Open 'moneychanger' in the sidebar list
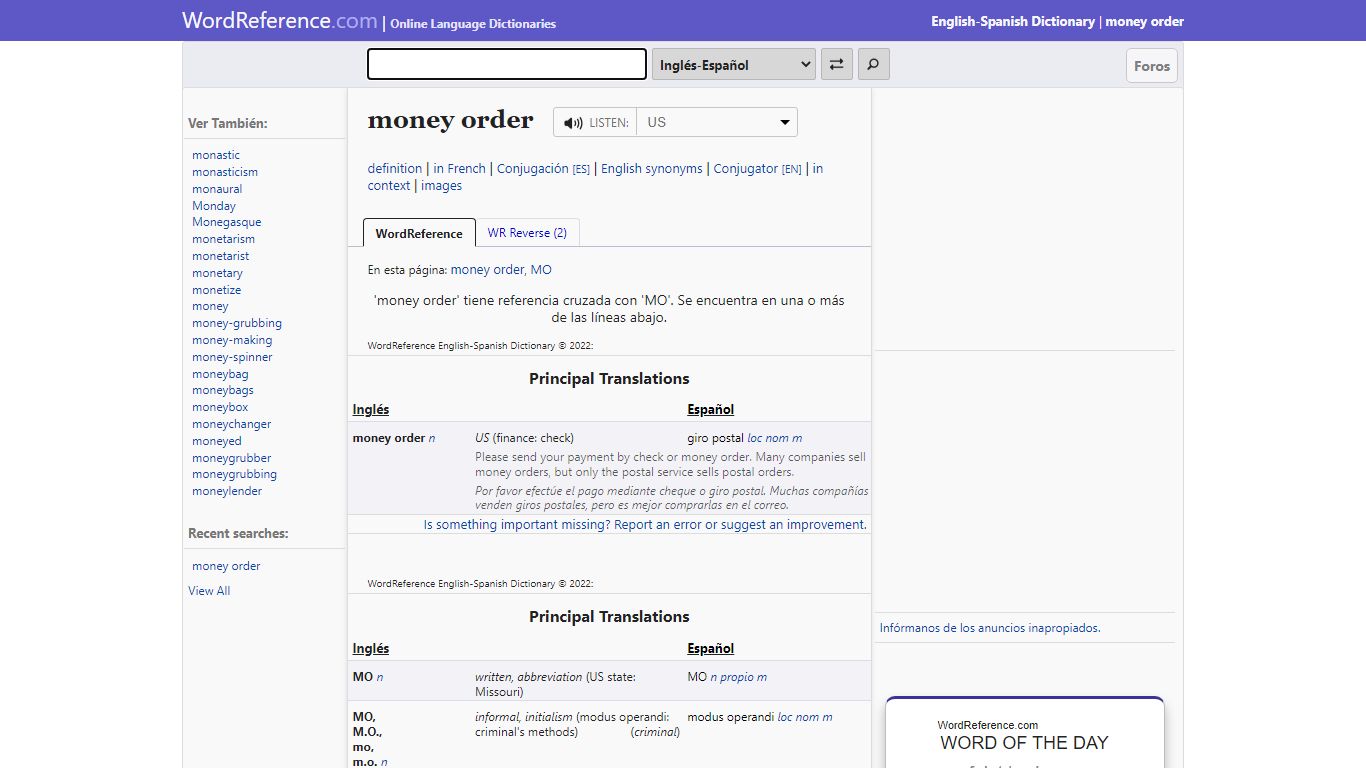 232,424
